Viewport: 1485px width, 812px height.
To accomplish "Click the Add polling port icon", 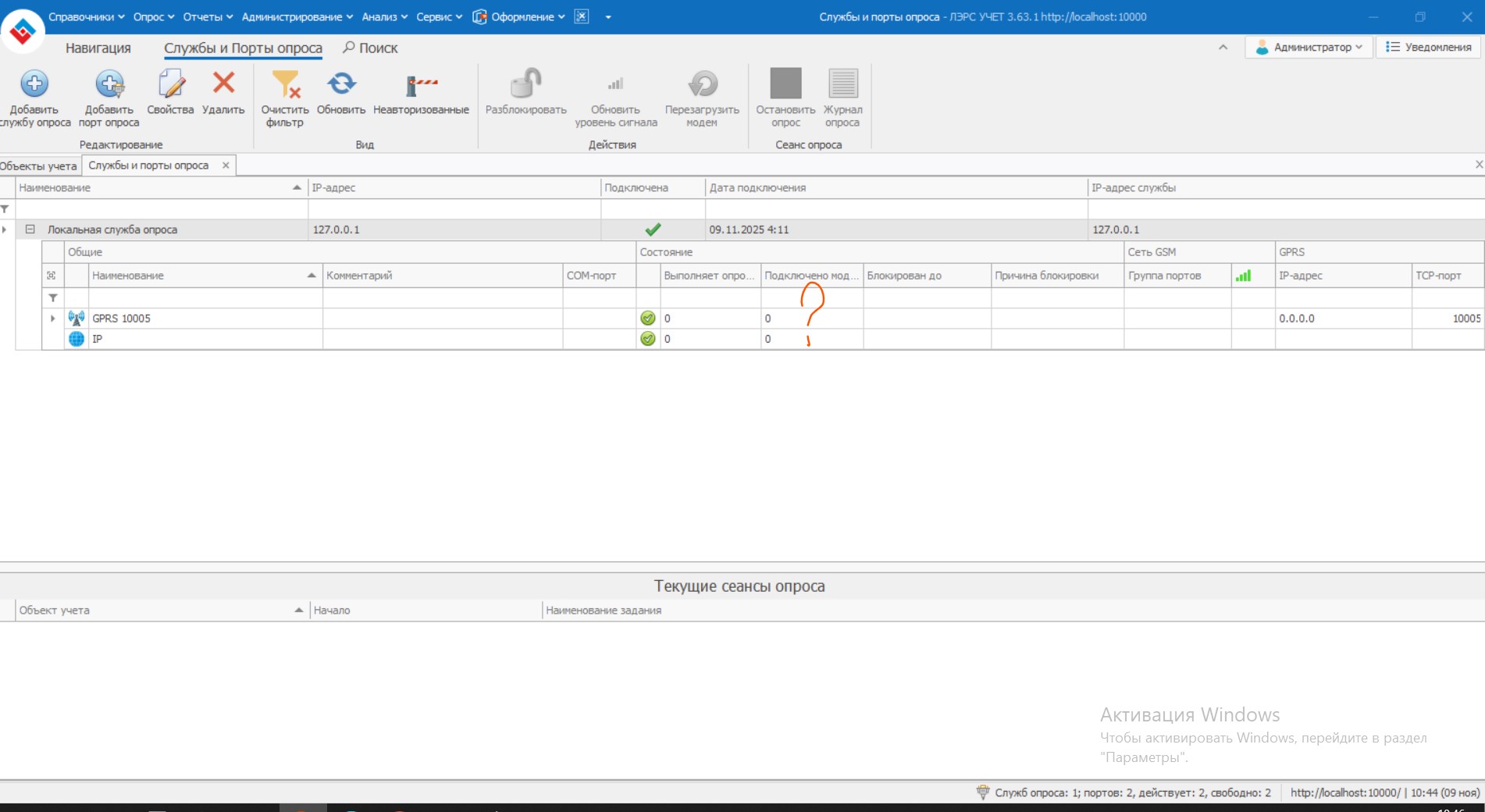I will (109, 84).
